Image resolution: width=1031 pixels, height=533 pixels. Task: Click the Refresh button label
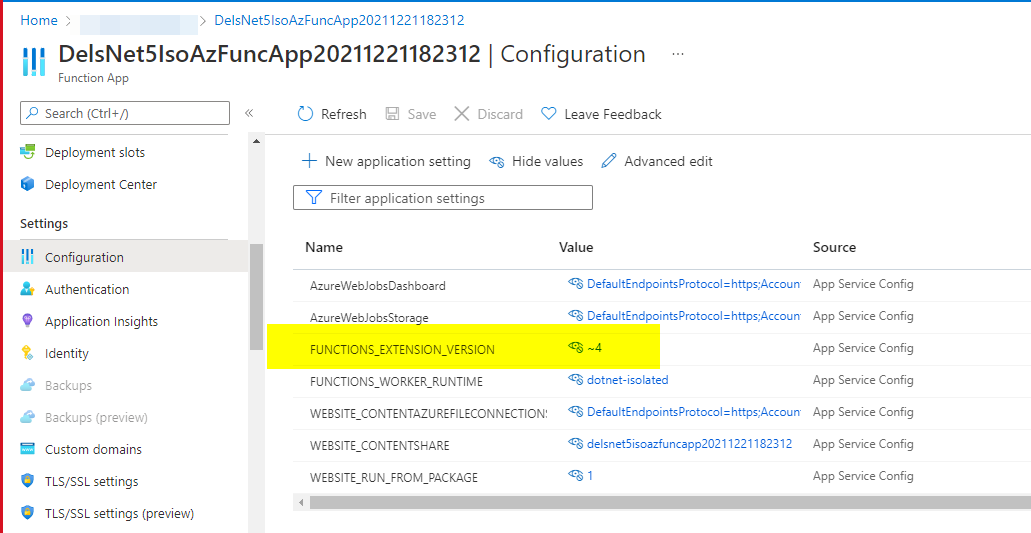pos(343,114)
